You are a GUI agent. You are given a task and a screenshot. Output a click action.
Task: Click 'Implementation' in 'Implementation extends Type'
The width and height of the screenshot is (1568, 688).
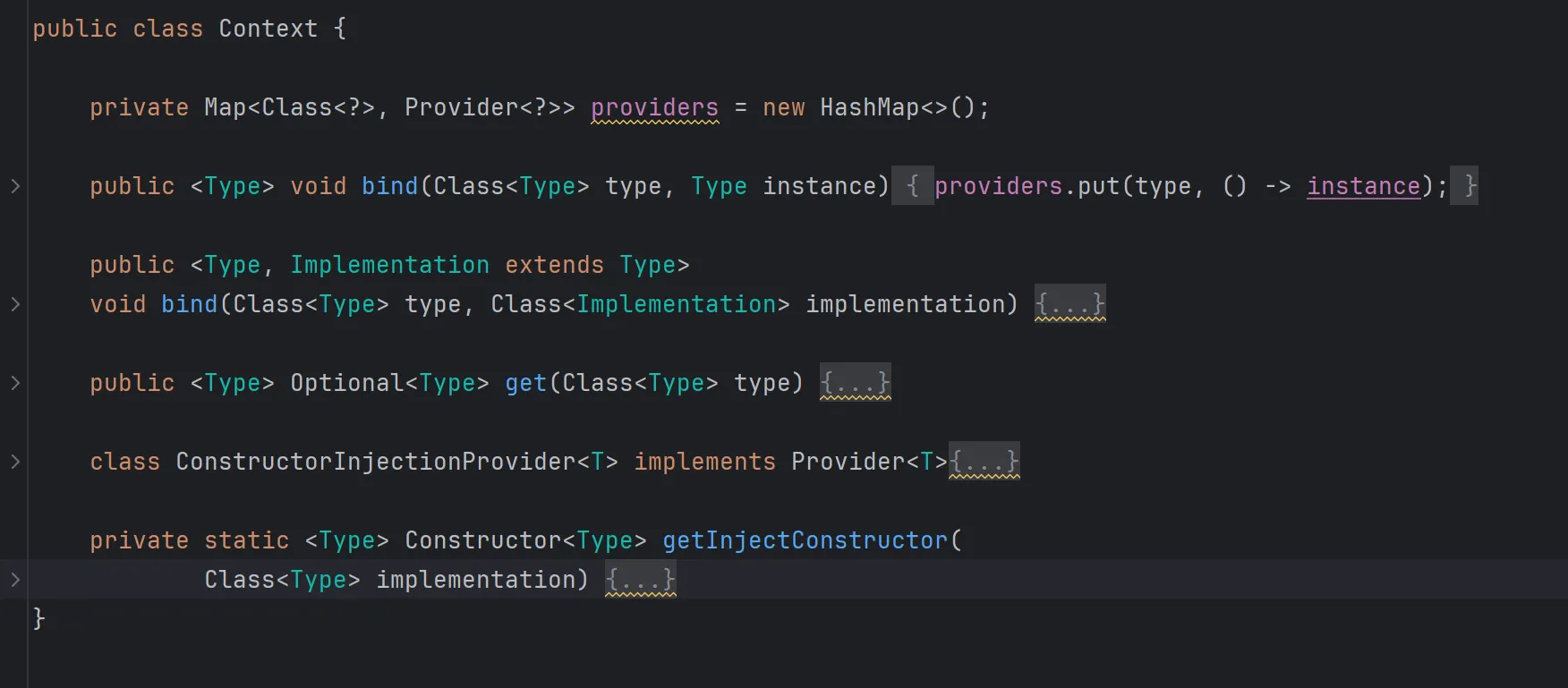click(389, 265)
